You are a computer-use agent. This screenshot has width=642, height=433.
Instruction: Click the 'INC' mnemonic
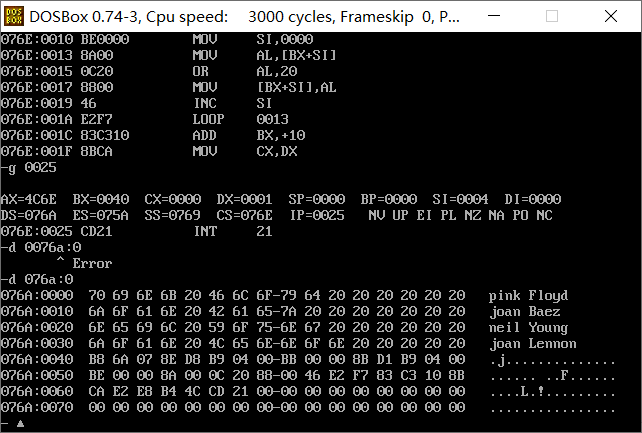(x=205, y=103)
